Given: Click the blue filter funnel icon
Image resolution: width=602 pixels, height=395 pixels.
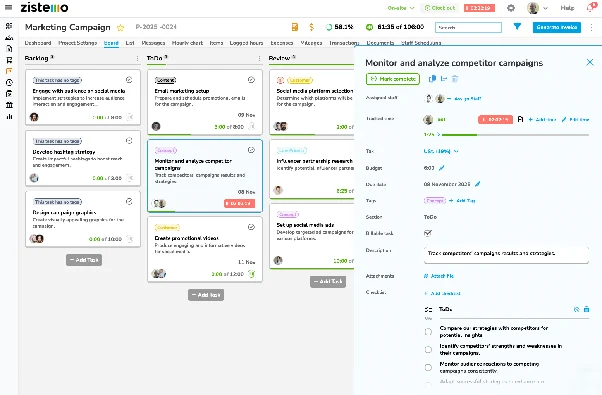Looking at the screenshot, I should pyautogui.click(x=517, y=26).
